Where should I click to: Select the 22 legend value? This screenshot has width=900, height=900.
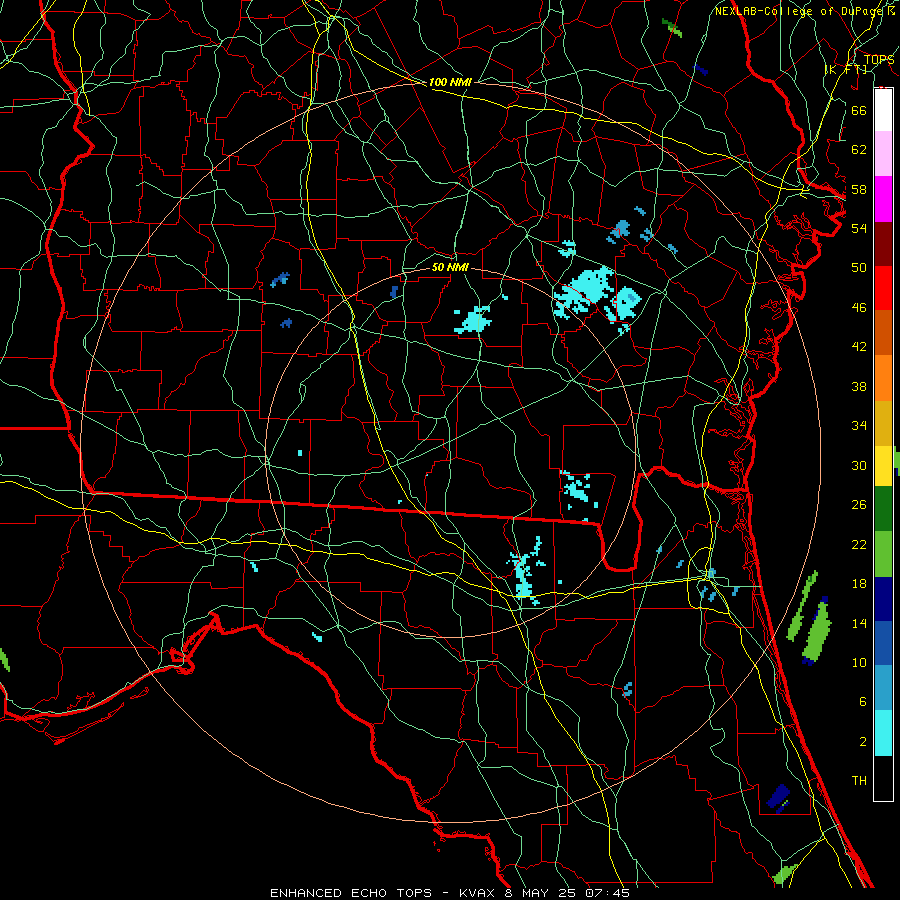(859, 544)
